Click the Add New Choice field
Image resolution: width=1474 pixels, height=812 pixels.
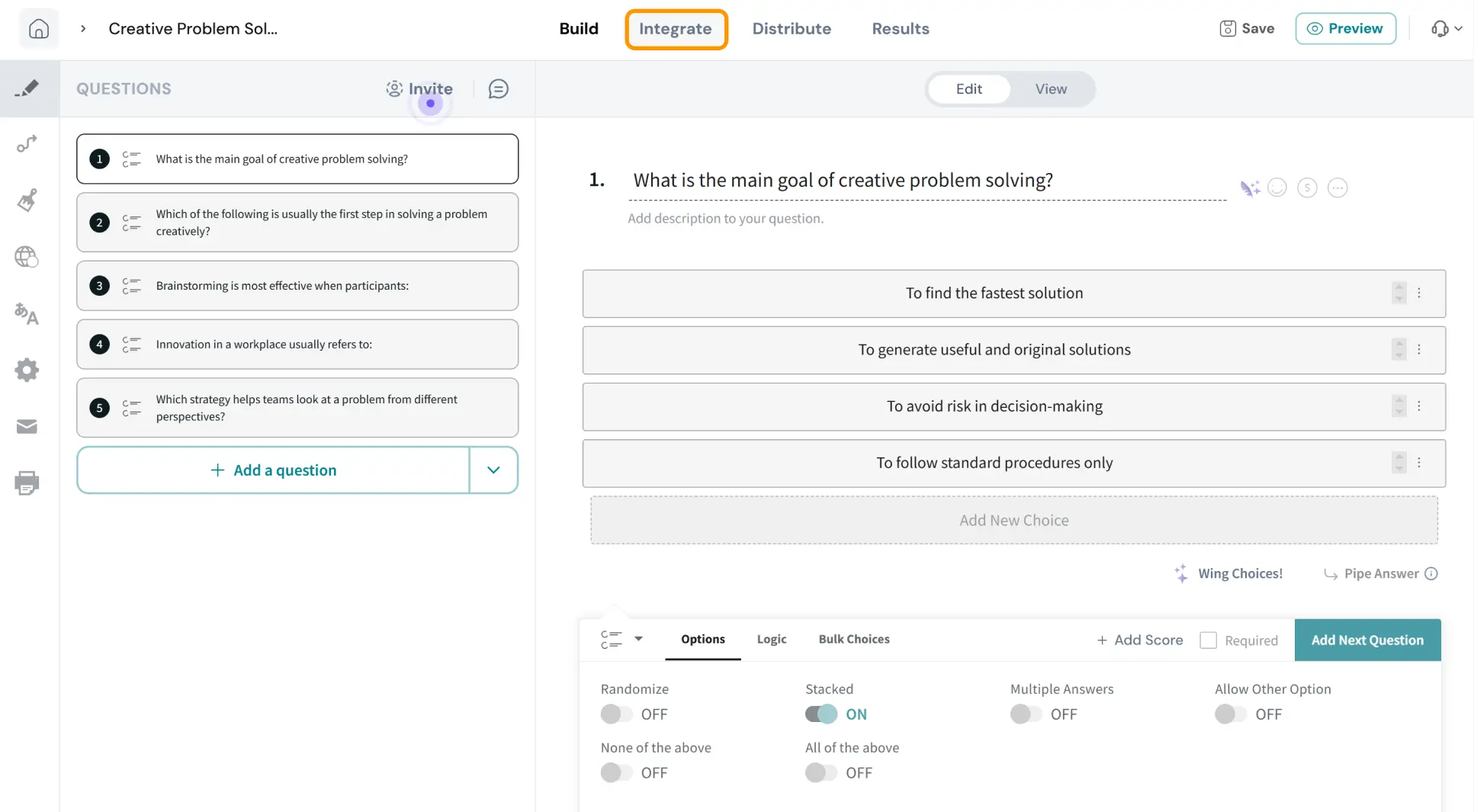pyautogui.click(x=1013, y=520)
